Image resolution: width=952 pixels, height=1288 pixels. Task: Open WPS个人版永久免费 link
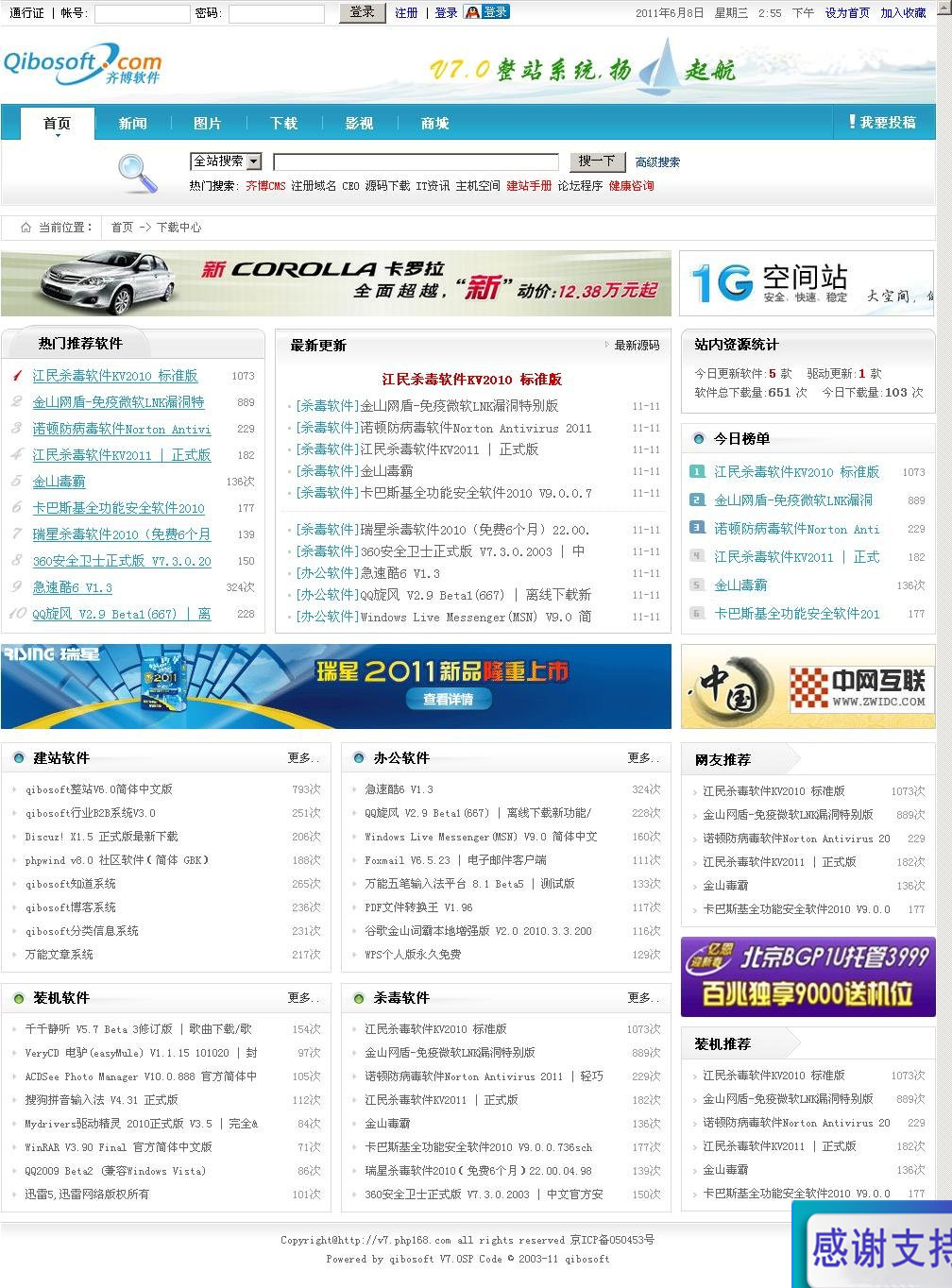pos(413,955)
